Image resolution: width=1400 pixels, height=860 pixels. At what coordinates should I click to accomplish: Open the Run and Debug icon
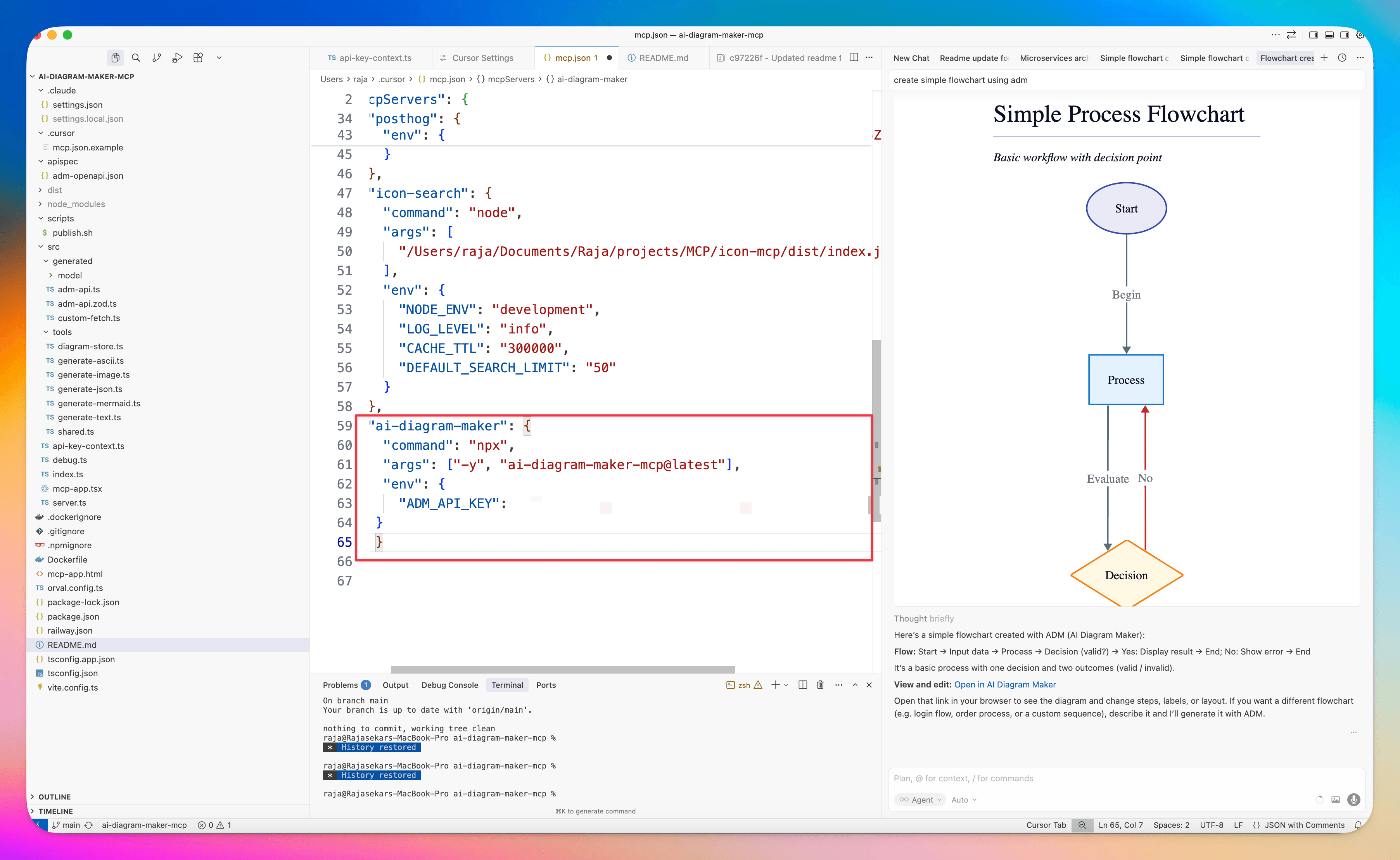coord(178,57)
